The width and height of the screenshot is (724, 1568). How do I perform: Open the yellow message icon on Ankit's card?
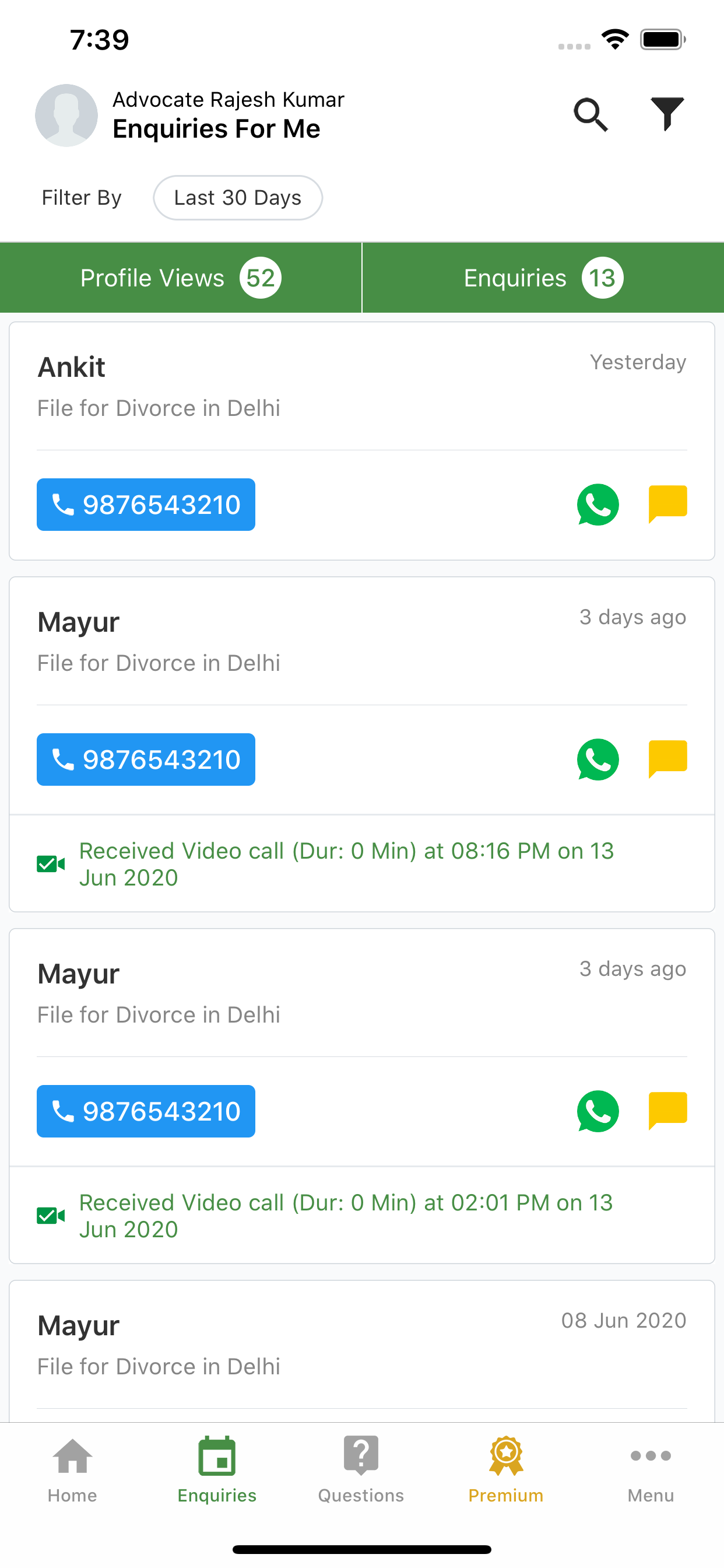click(x=667, y=504)
